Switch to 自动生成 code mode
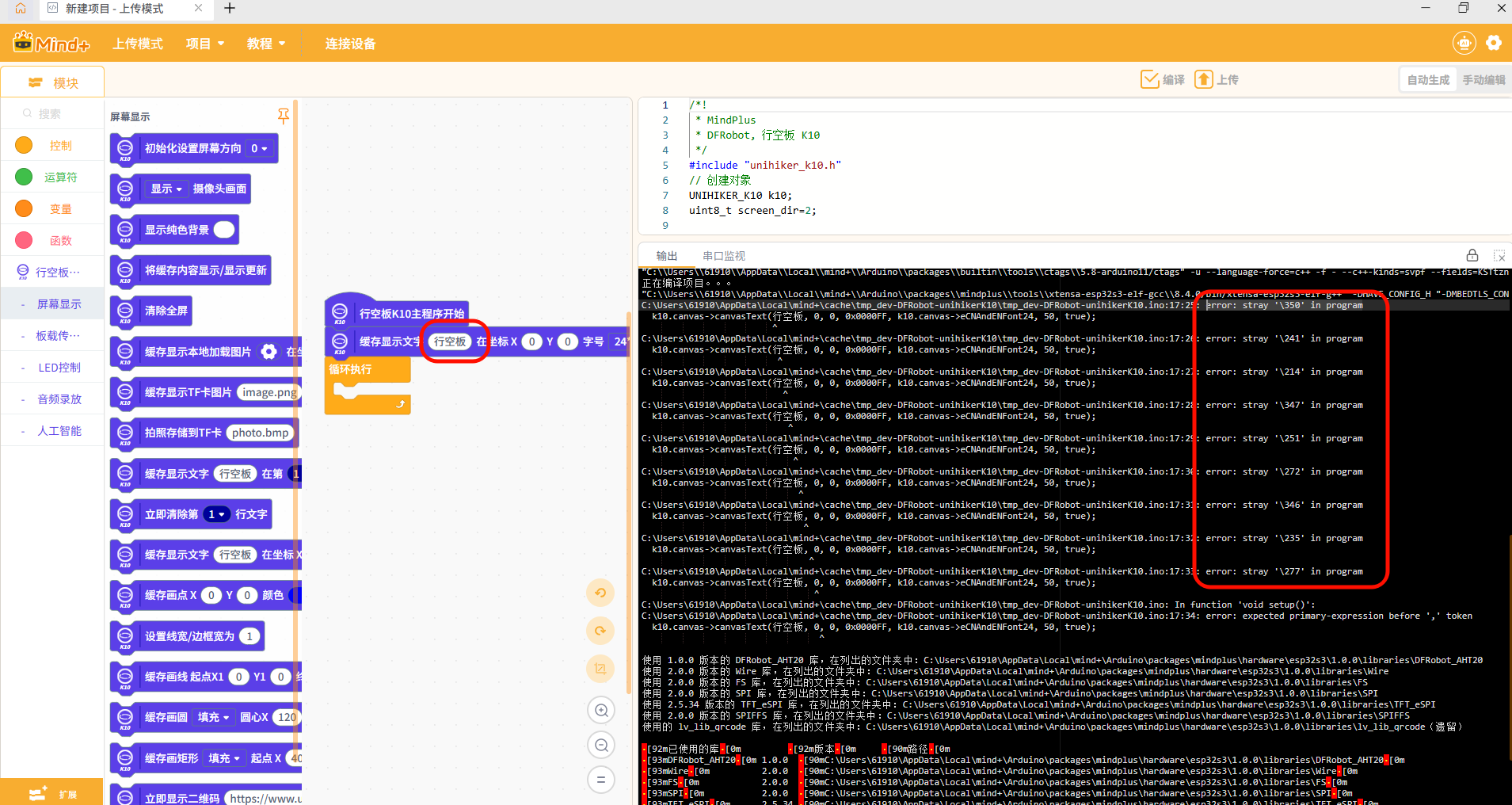This screenshot has height=805, width=1512. pos(1428,80)
